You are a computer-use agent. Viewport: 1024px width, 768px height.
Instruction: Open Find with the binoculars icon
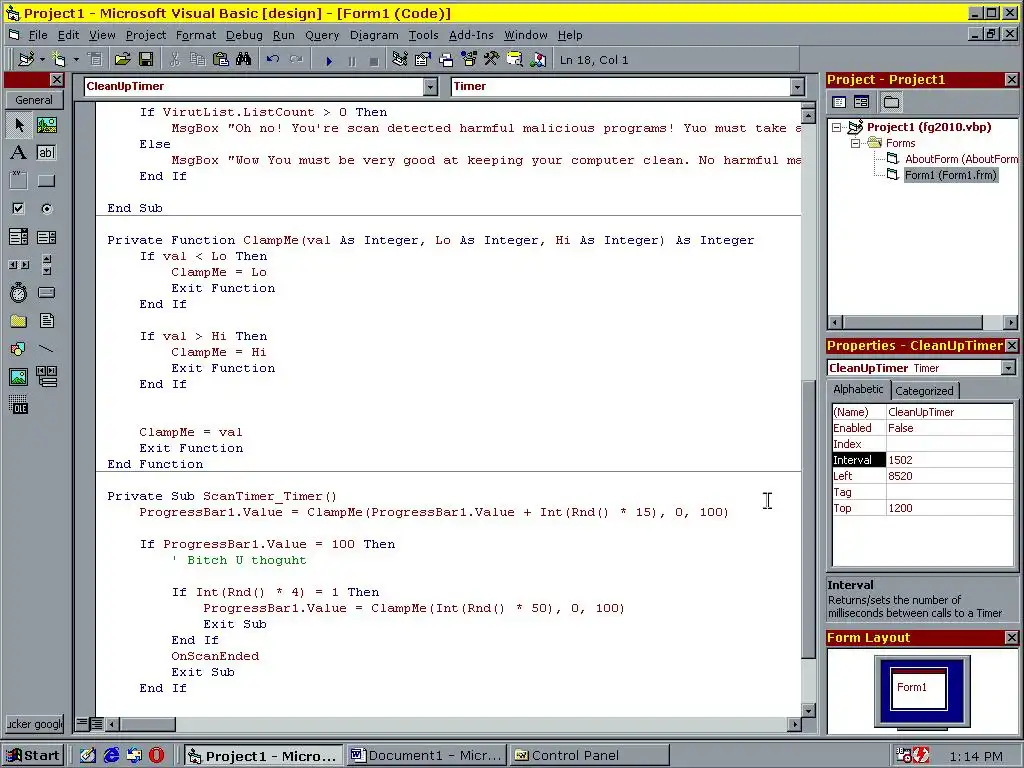244,59
